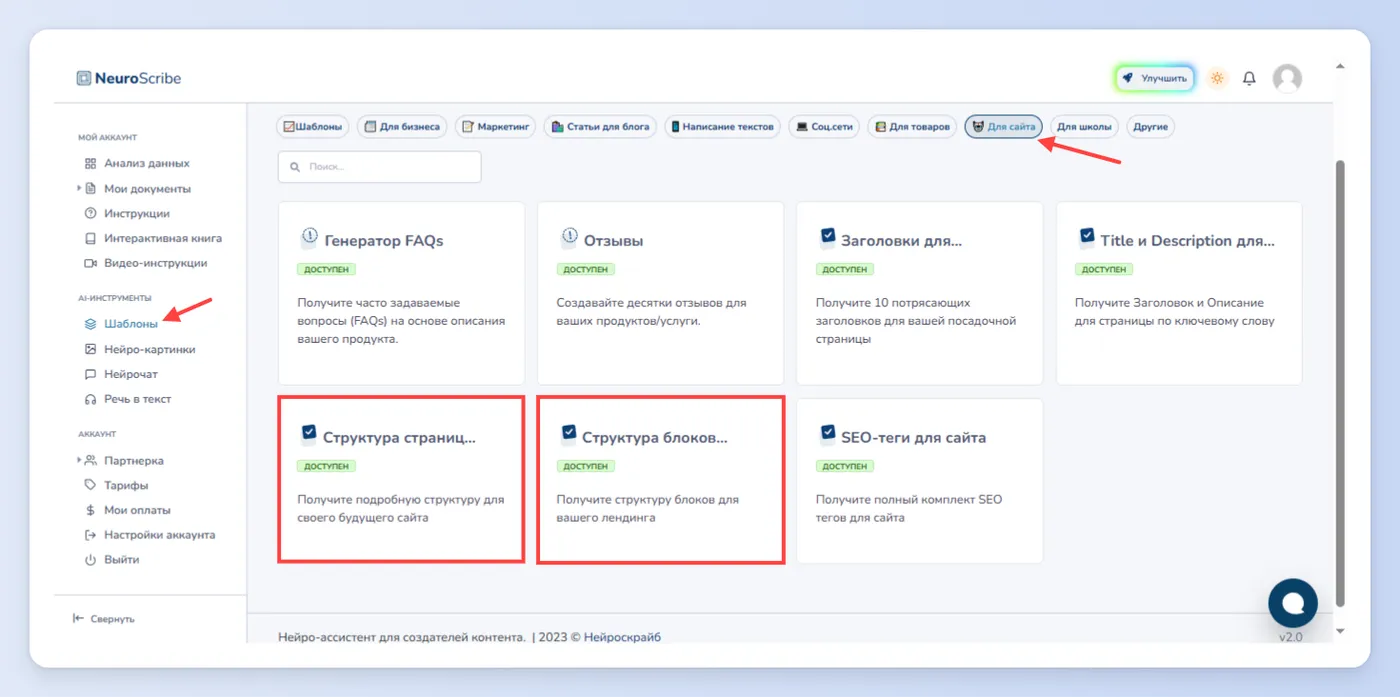Image resolution: width=1400 pixels, height=697 pixels.
Task: Select the Для сайта tab
Action: 1004,127
